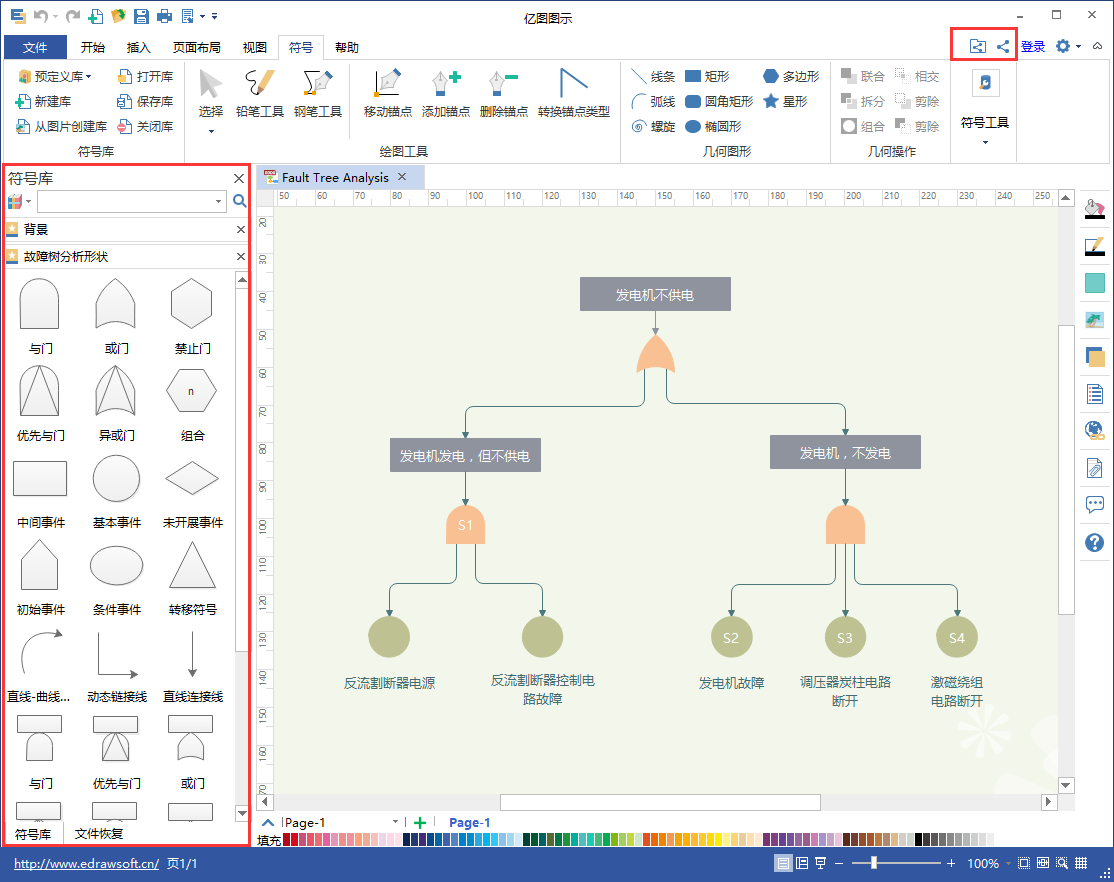1114x882 pixels.
Task: Open the 预定义库 dropdown
Action: pyautogui.click(x=55, y=76)
